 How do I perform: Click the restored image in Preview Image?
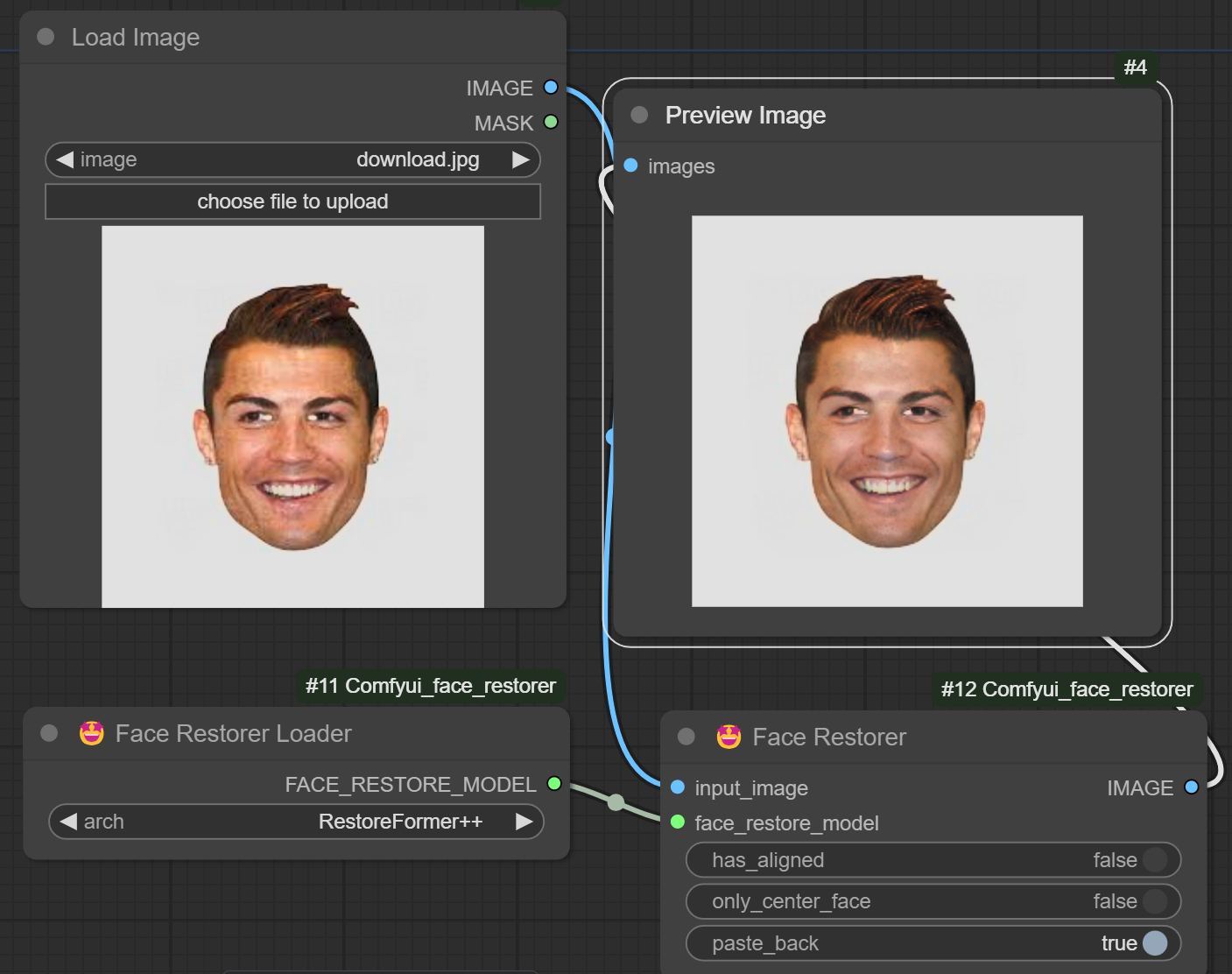coord(887,411)
